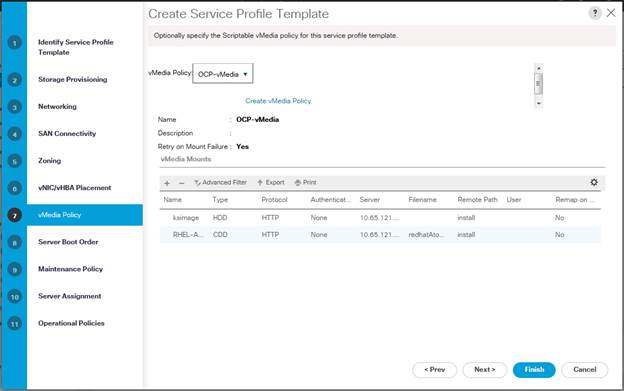Screen dimensions: 624x391
Task: Sort by Protocol column header
Action: (274, 200)
